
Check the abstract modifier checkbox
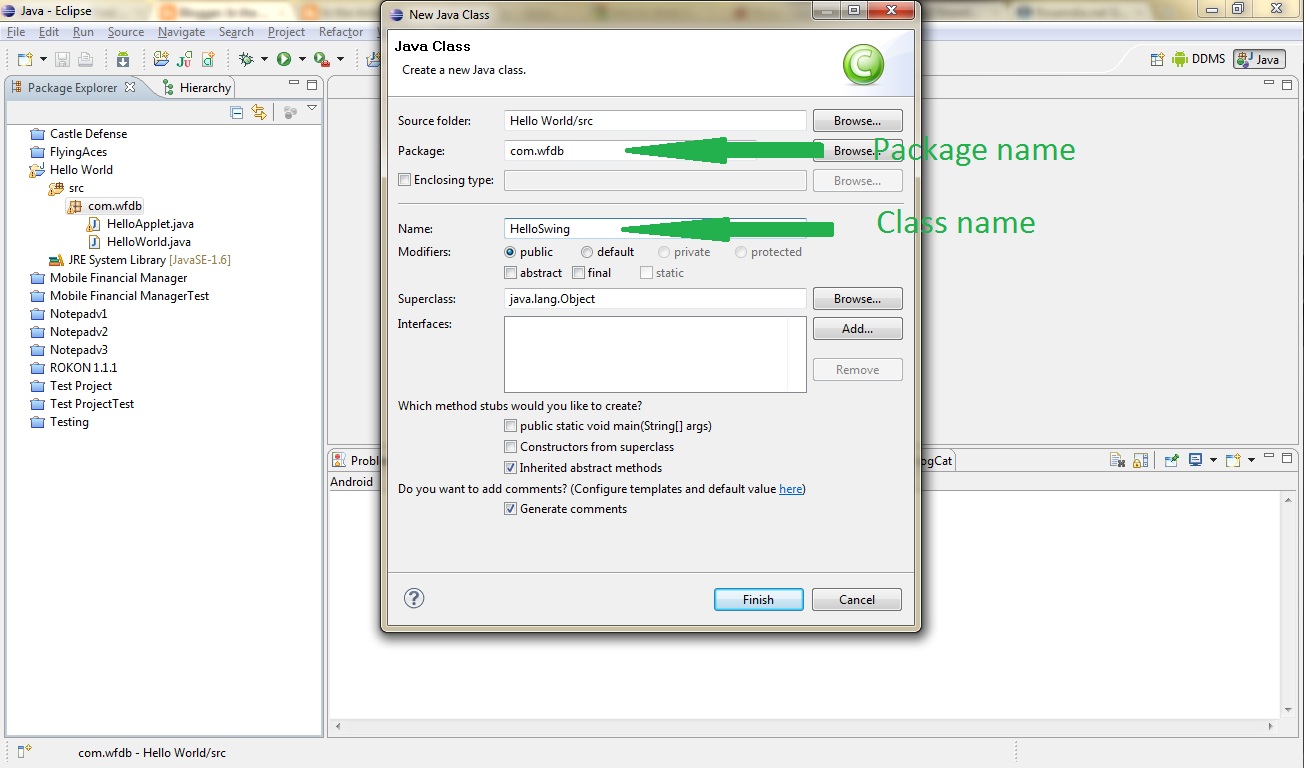coord(511,272)
